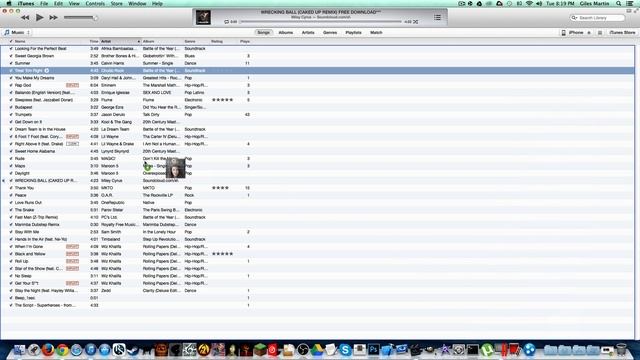Click the now-playing album artwork thumbnail
The width and height of the screenshot is (640, 360).
[203, 17]
